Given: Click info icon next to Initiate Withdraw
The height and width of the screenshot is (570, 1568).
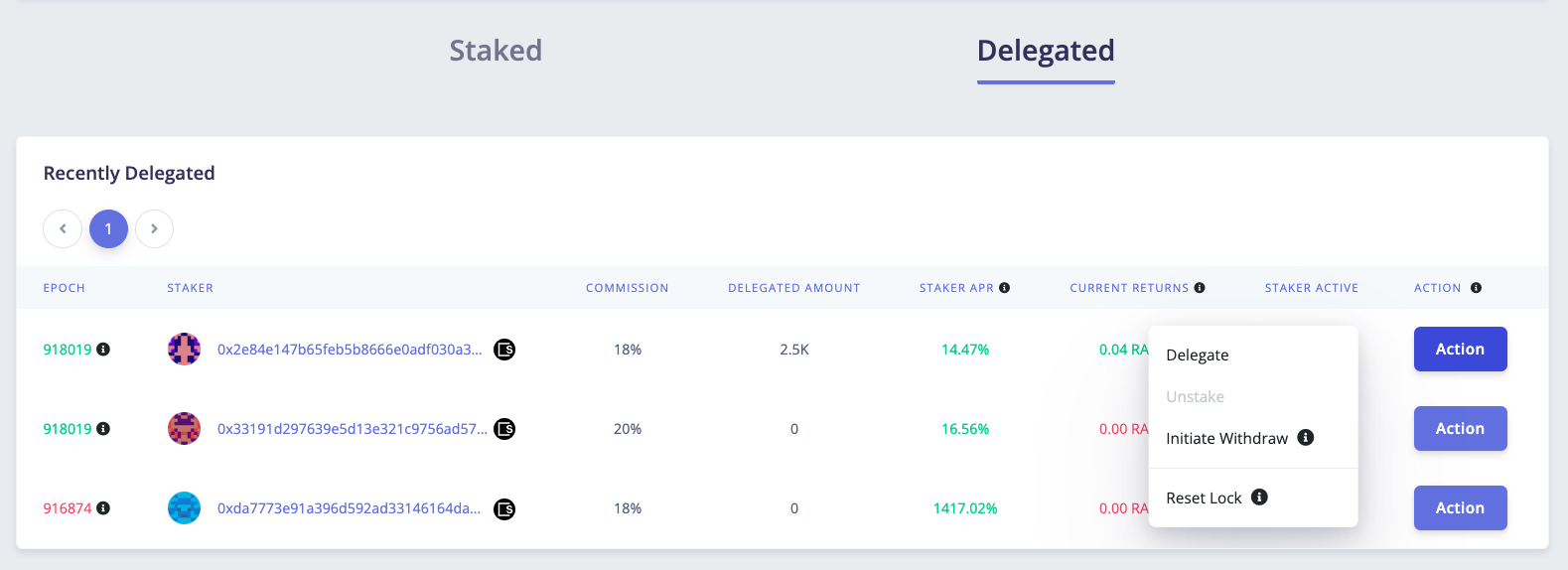Looking at the screenshot, I should [x=1306, y=438].
